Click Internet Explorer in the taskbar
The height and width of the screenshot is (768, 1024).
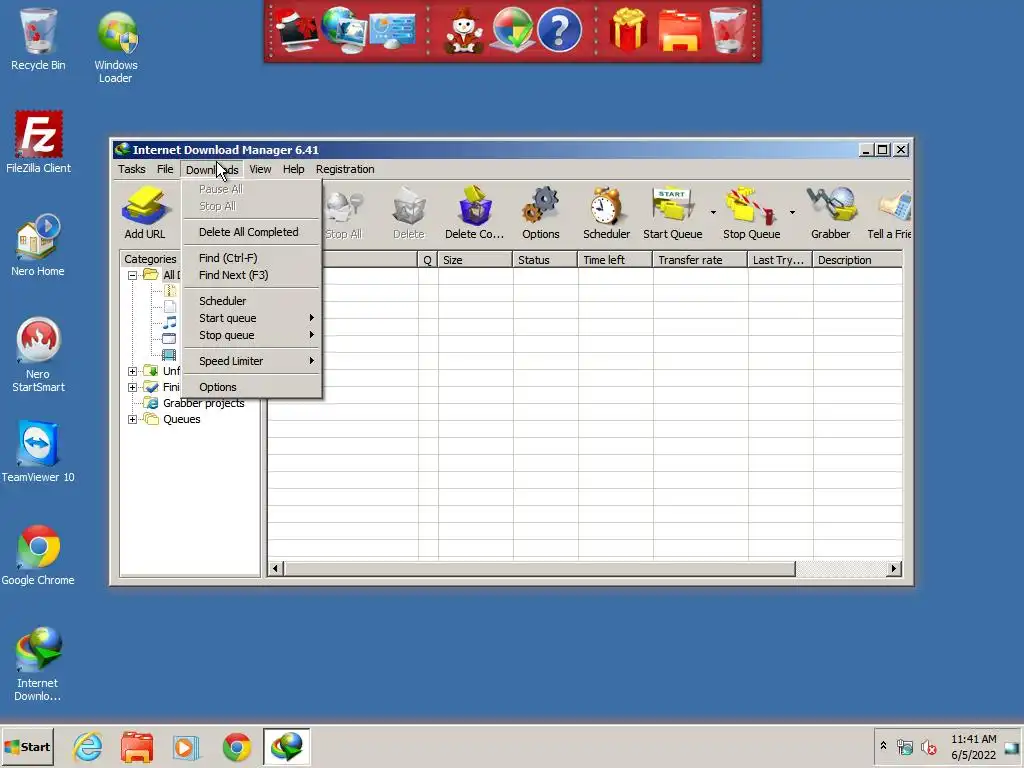[88, 746]
